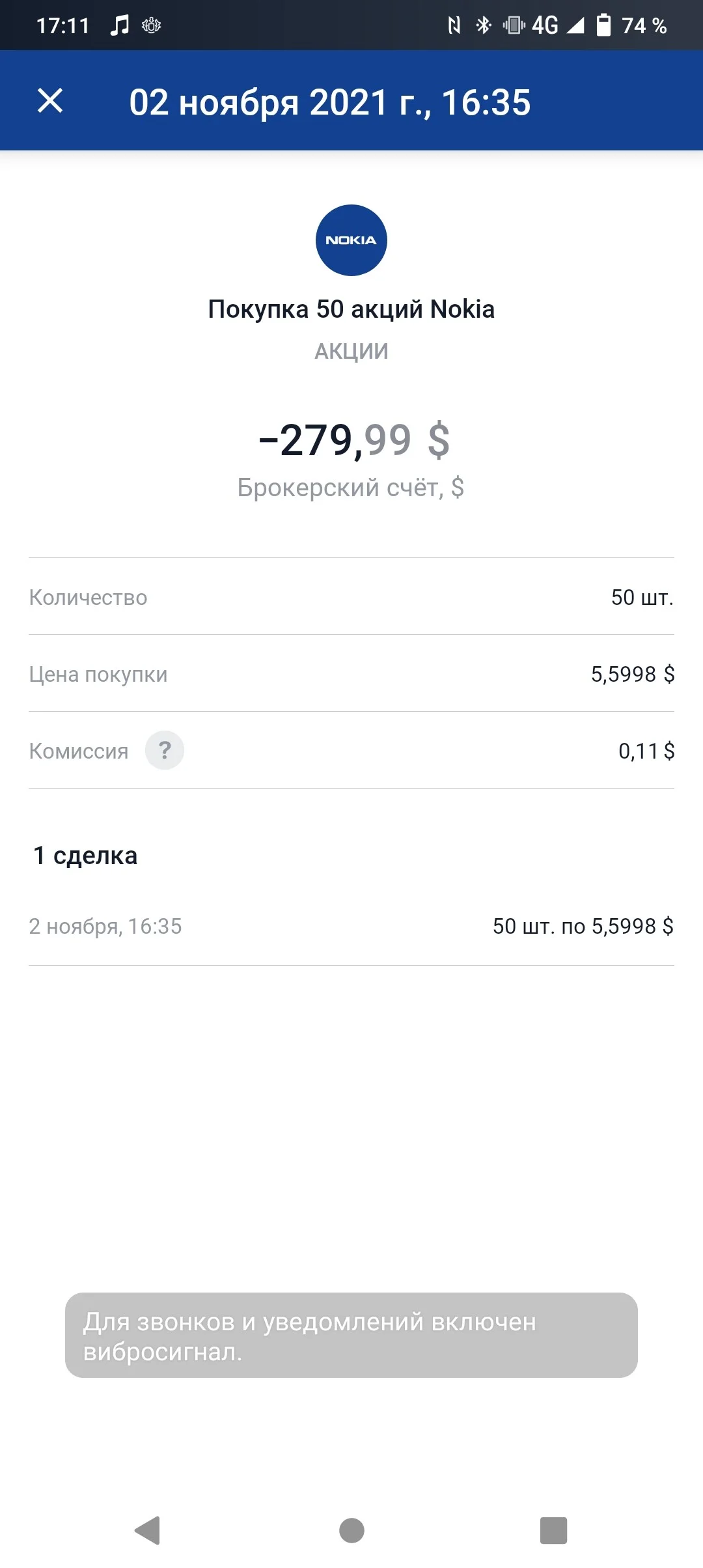Open the 2 ноября, 16:35 deal entry

(351, 926)
